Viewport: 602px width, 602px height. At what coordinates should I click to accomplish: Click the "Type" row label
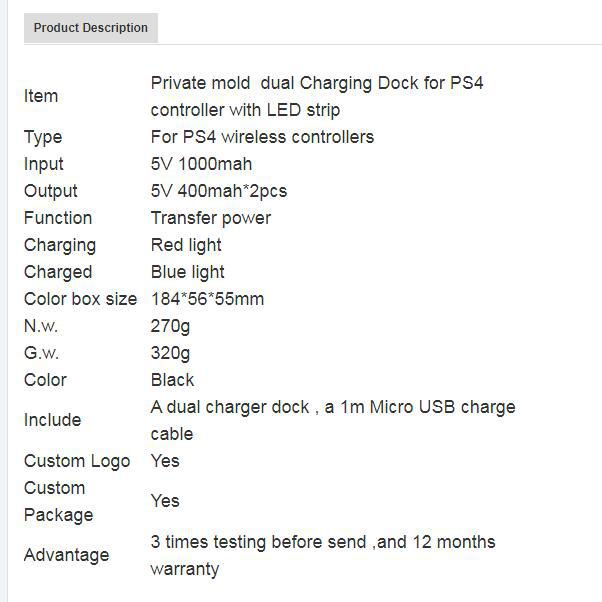[x=43, y=137]
